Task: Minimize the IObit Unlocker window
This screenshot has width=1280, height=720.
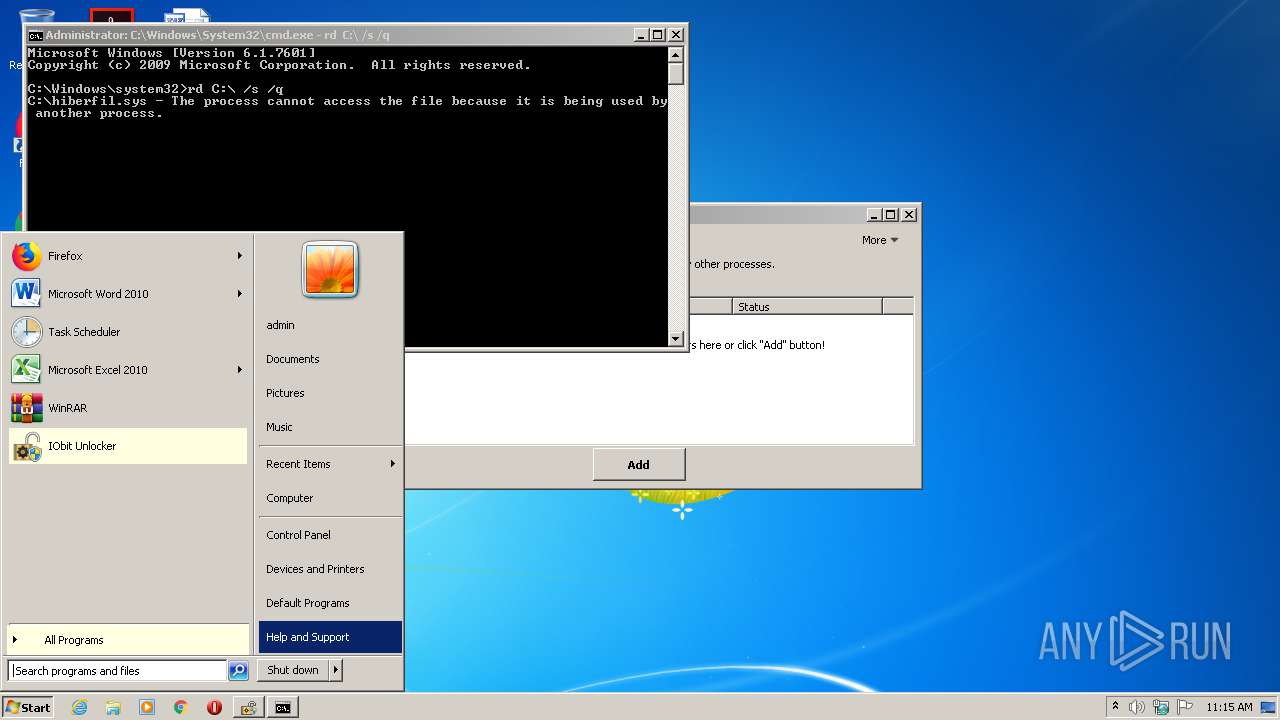Action: coord(874,214)
